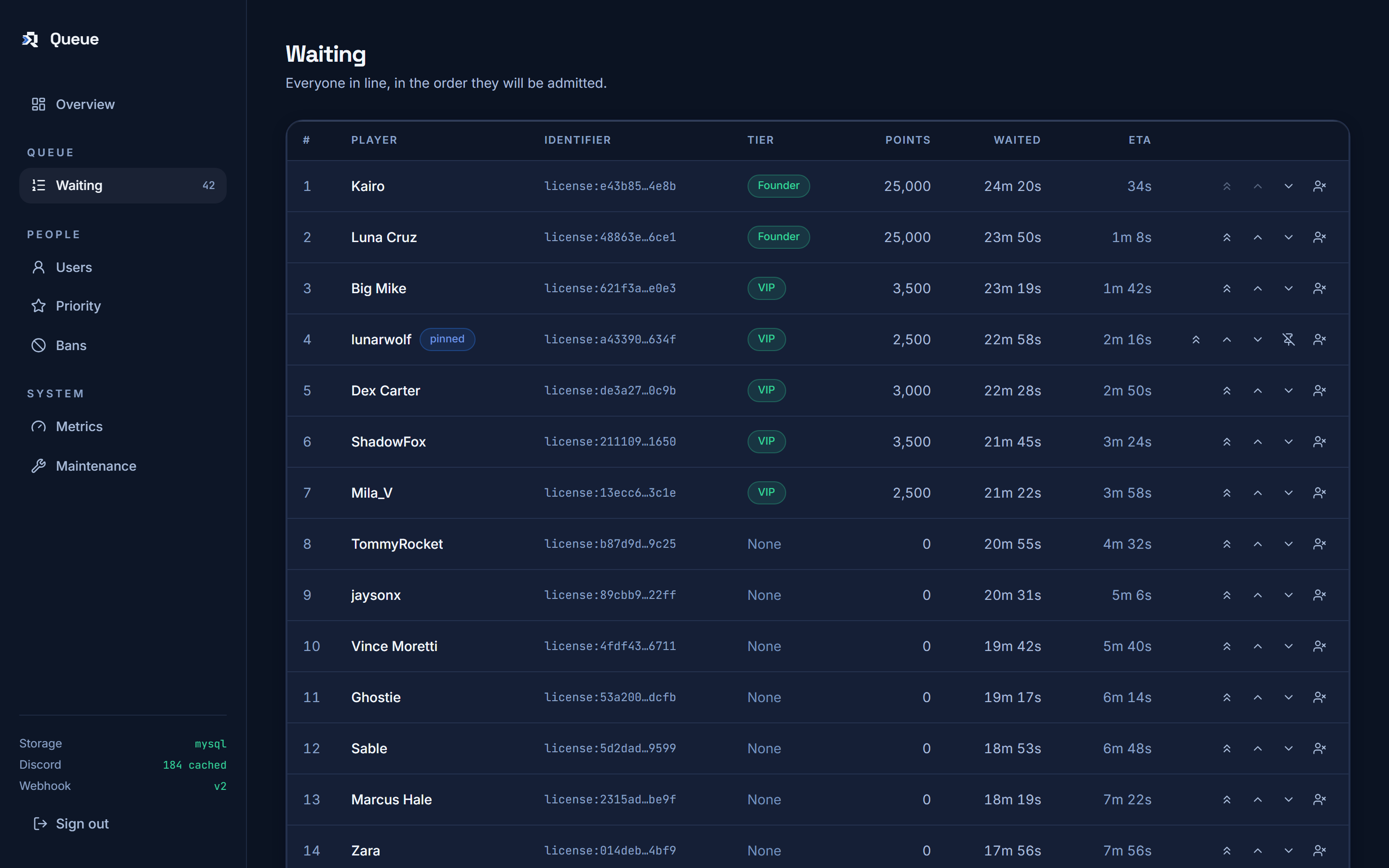Image resolution: width=1389 pixels, height=868 pixels.
Task: Move Big Mike to top of queue
Action: pos(1226,288)
